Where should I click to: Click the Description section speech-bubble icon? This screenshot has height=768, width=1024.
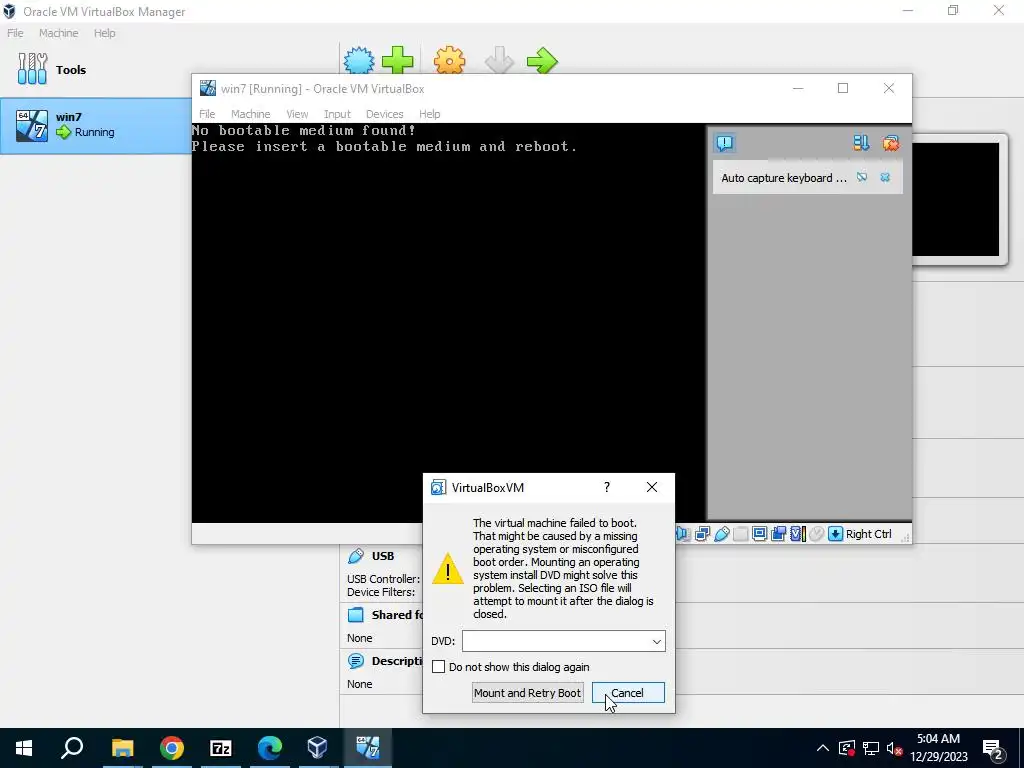356,661
